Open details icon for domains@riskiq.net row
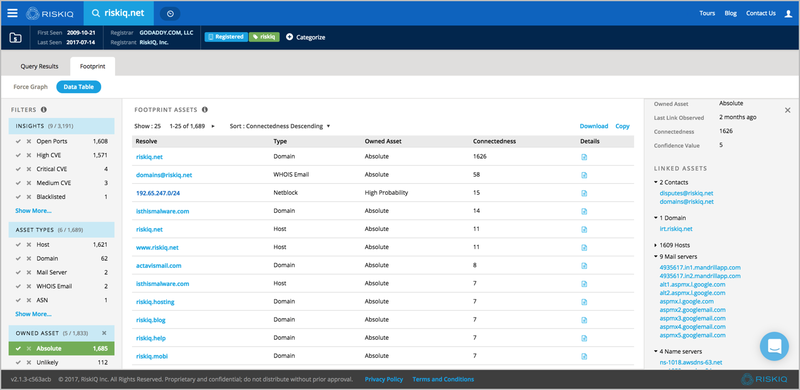Screen dimensions: 800x390 pyautogui.click(x=584, y=175)
